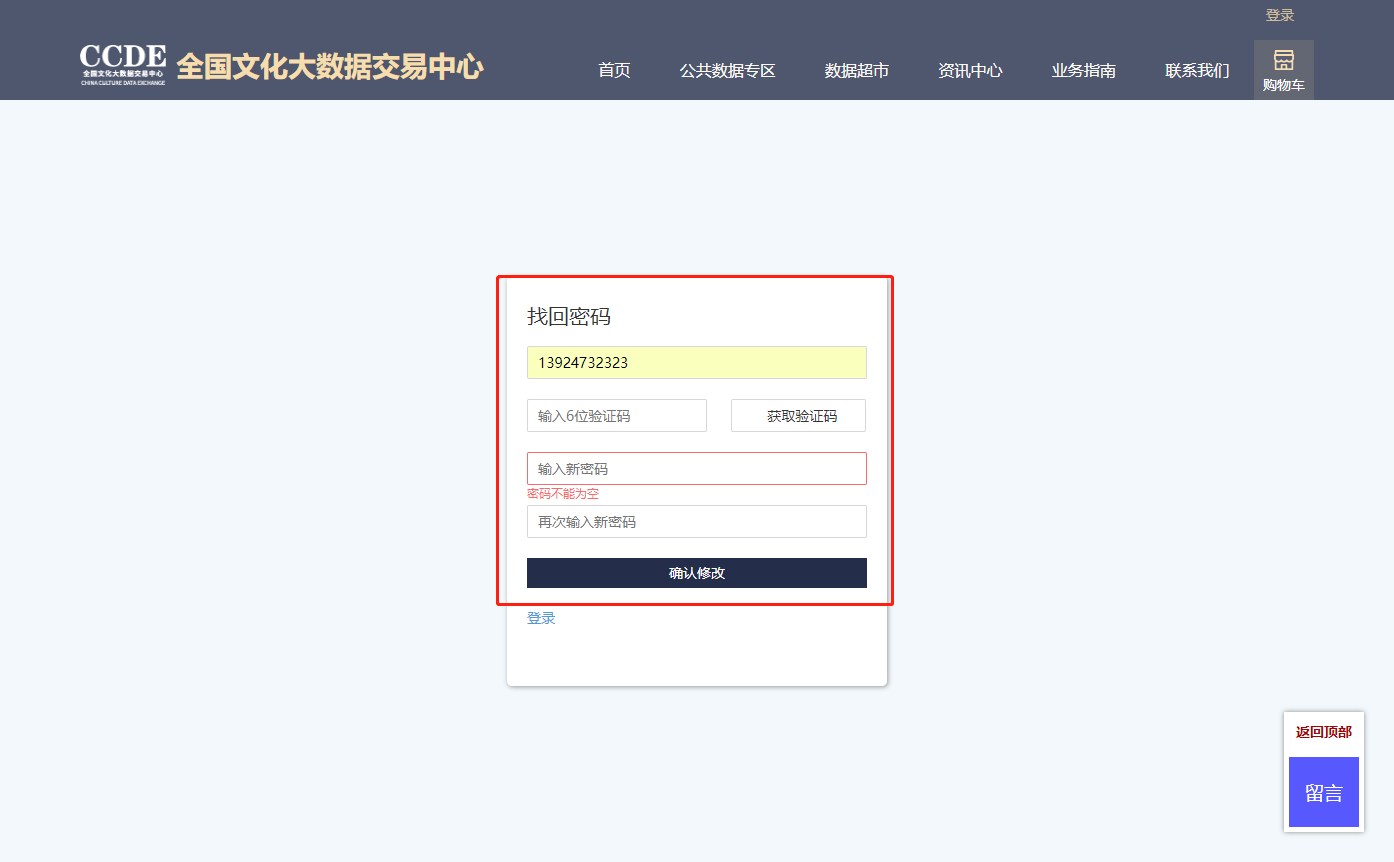
Task: Click the 全国文化大数据交易中心 site title
Action: point(329,68)
